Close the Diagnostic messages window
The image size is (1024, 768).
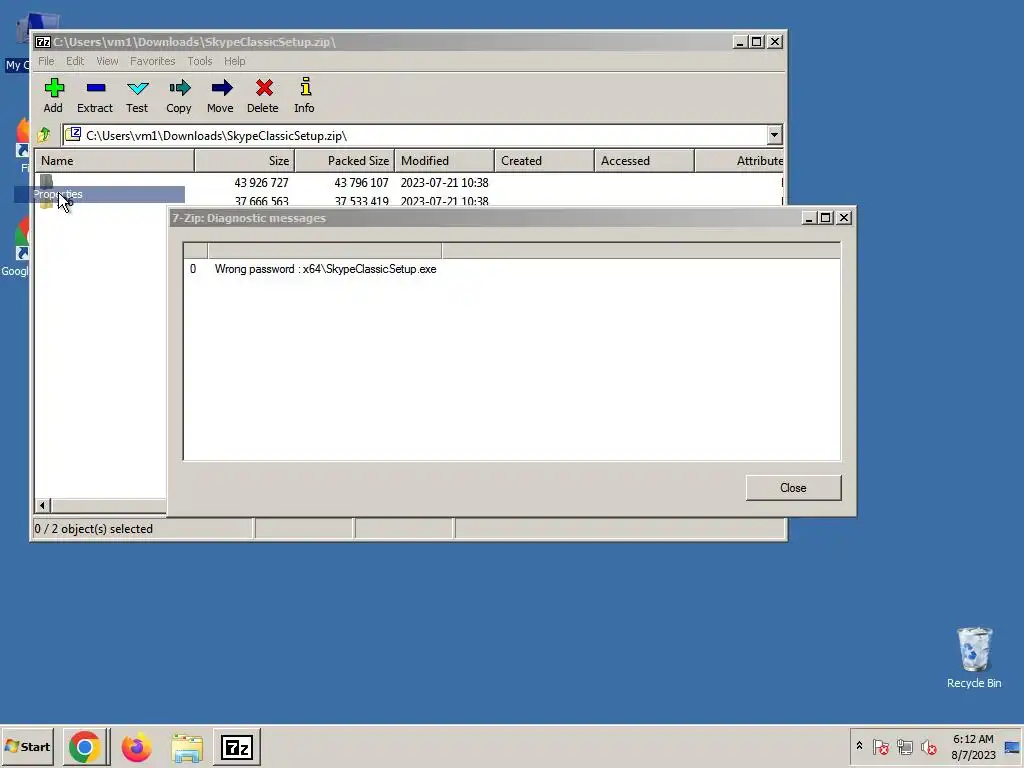point(844,217)
